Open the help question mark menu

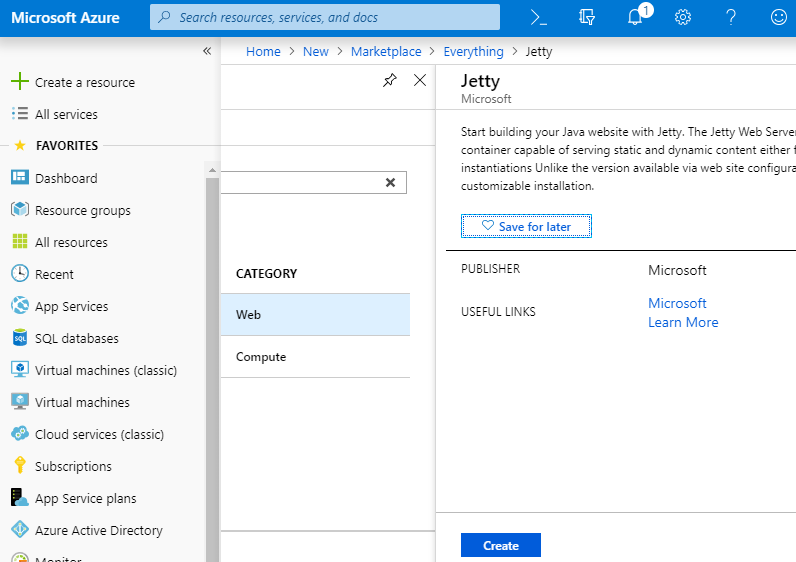[731, 17]
